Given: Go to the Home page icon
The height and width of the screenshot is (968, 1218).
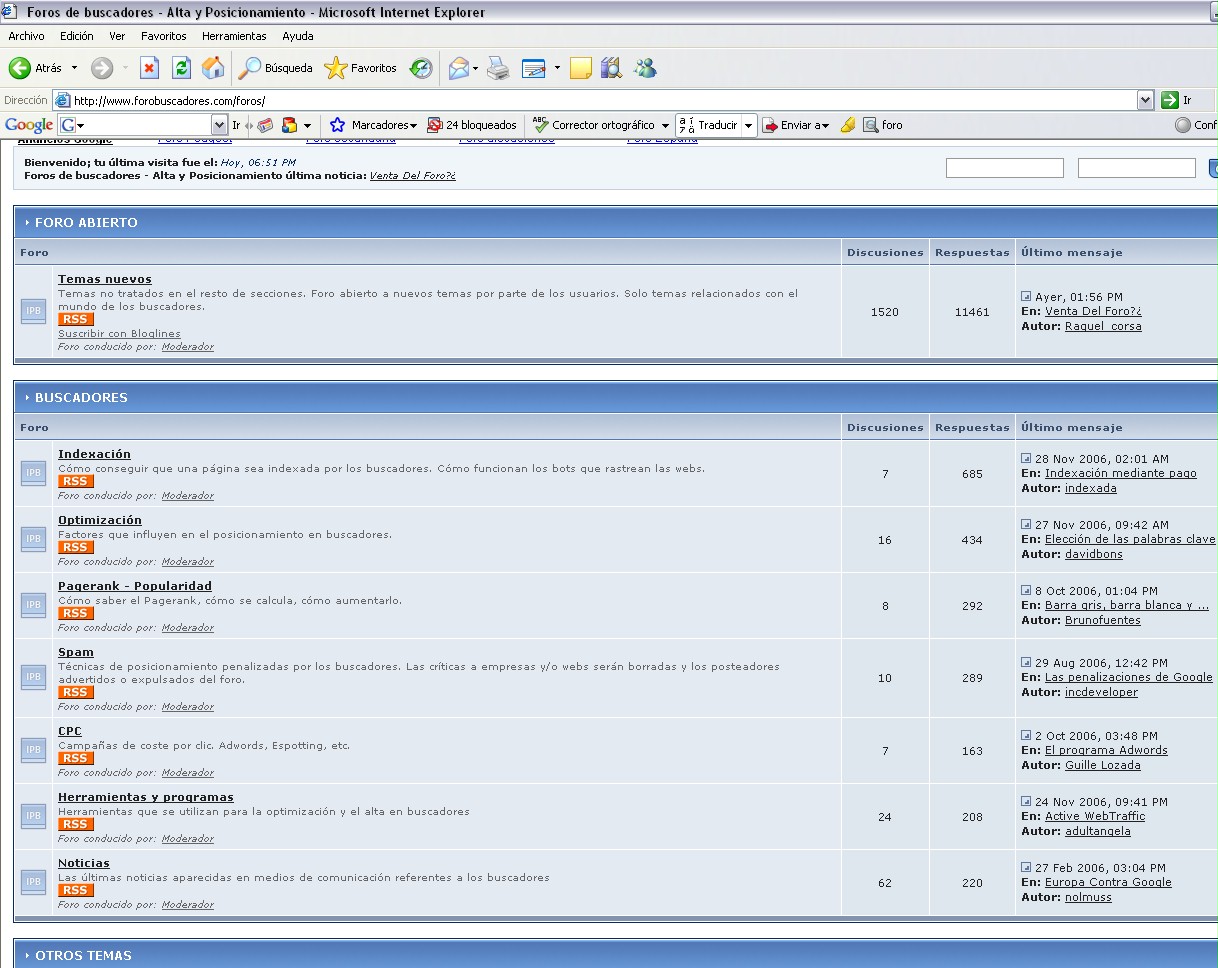Looking at the screenshot, I should point(213,68).
